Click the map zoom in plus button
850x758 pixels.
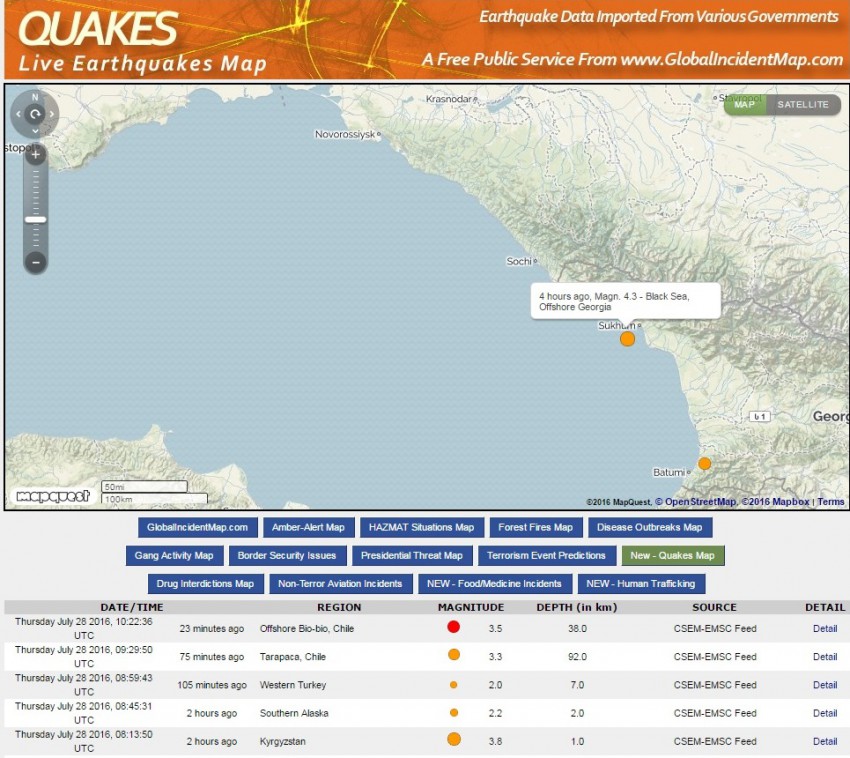coord(36,155)
